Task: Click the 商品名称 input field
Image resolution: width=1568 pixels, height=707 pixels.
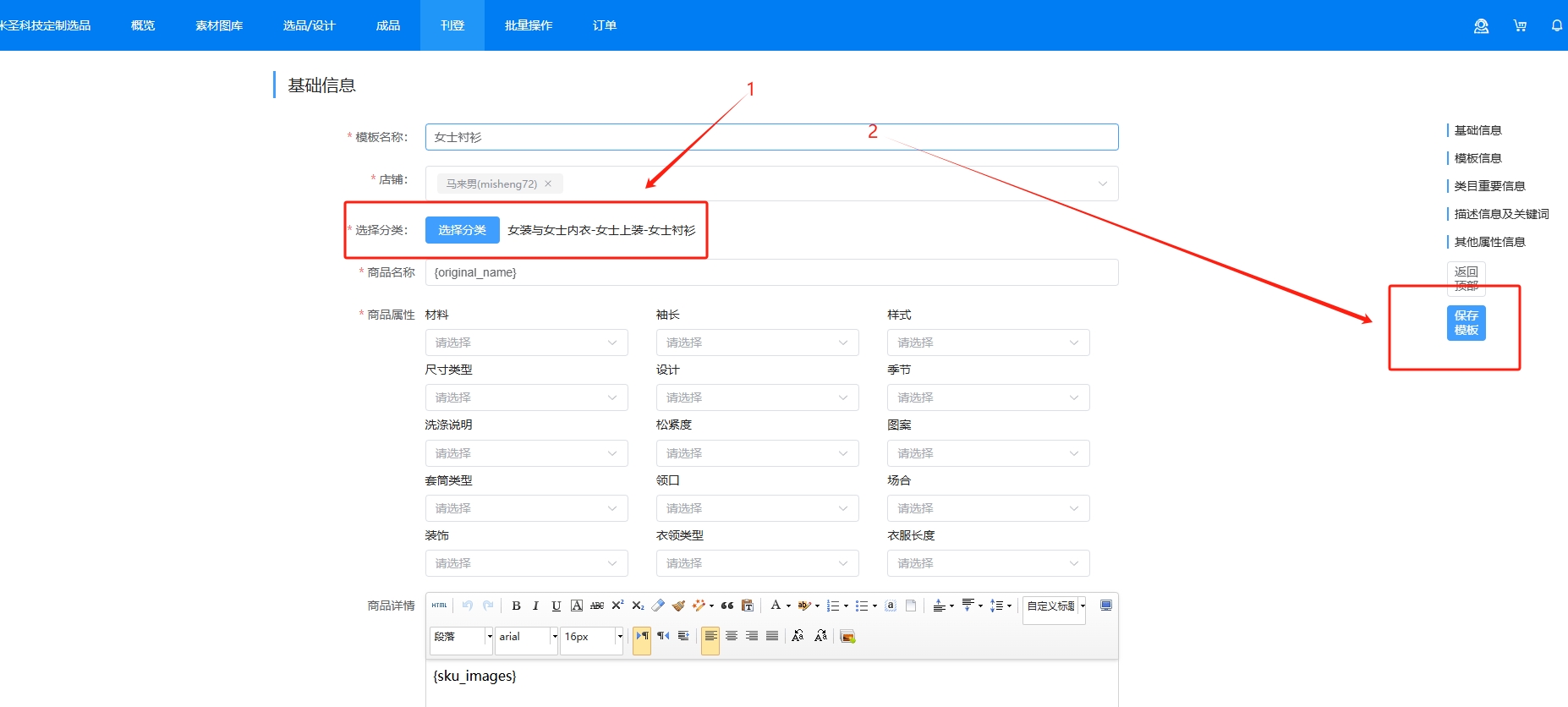Action: tap(771, 272)
